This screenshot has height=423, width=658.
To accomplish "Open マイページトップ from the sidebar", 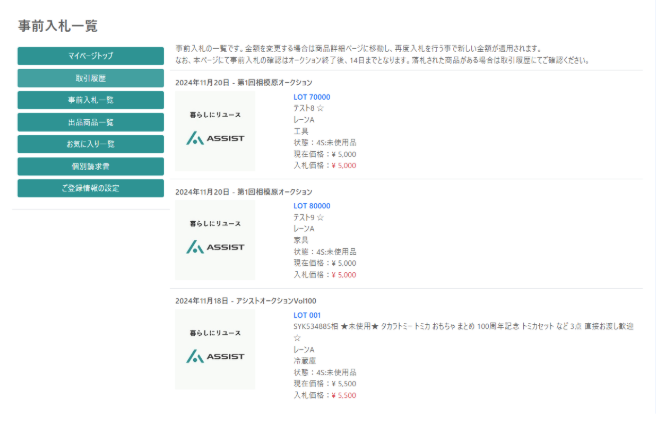I will coord(91,56).
